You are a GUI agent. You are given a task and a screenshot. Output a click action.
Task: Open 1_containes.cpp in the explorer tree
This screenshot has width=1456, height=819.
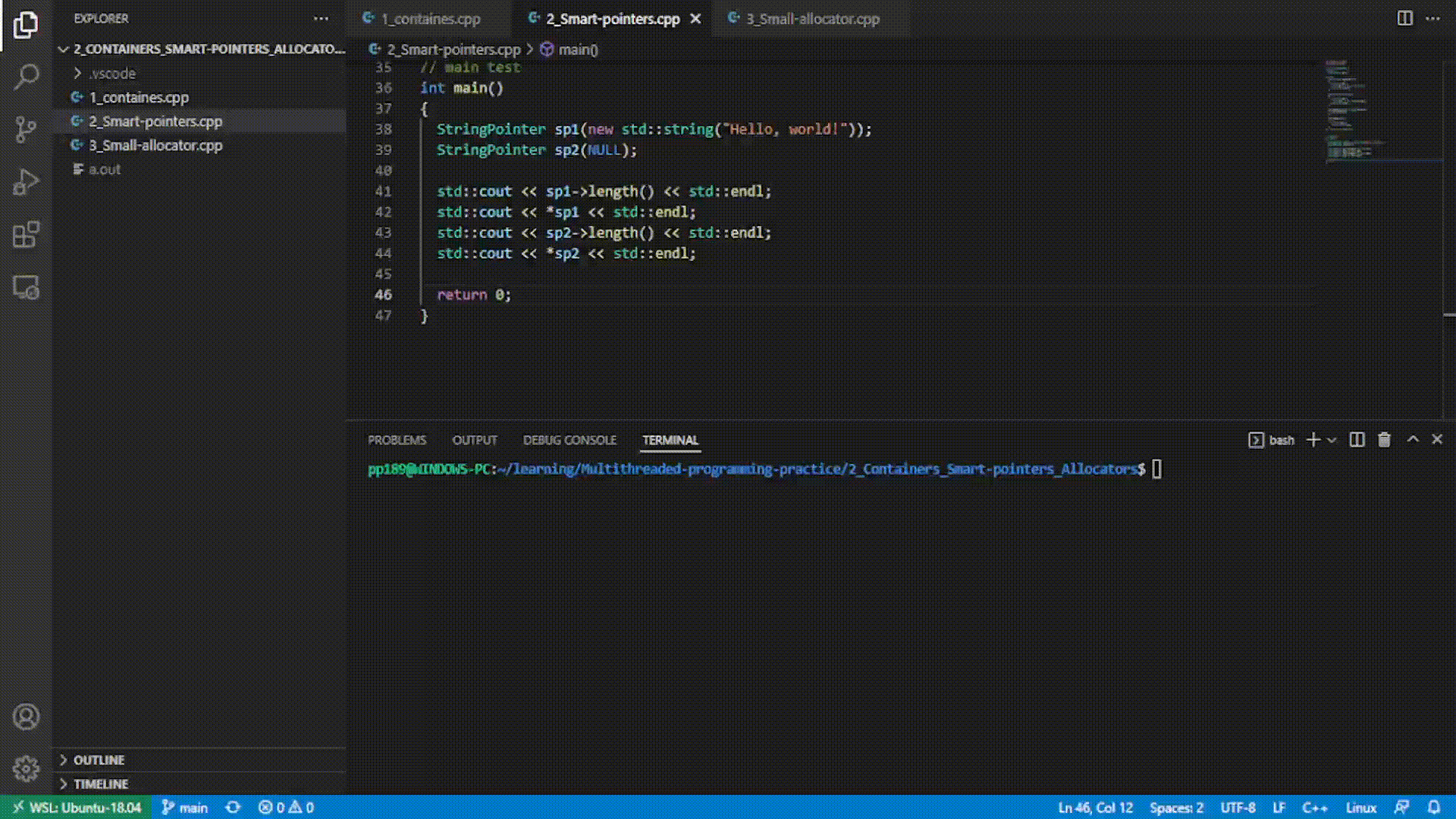[139, 98]
